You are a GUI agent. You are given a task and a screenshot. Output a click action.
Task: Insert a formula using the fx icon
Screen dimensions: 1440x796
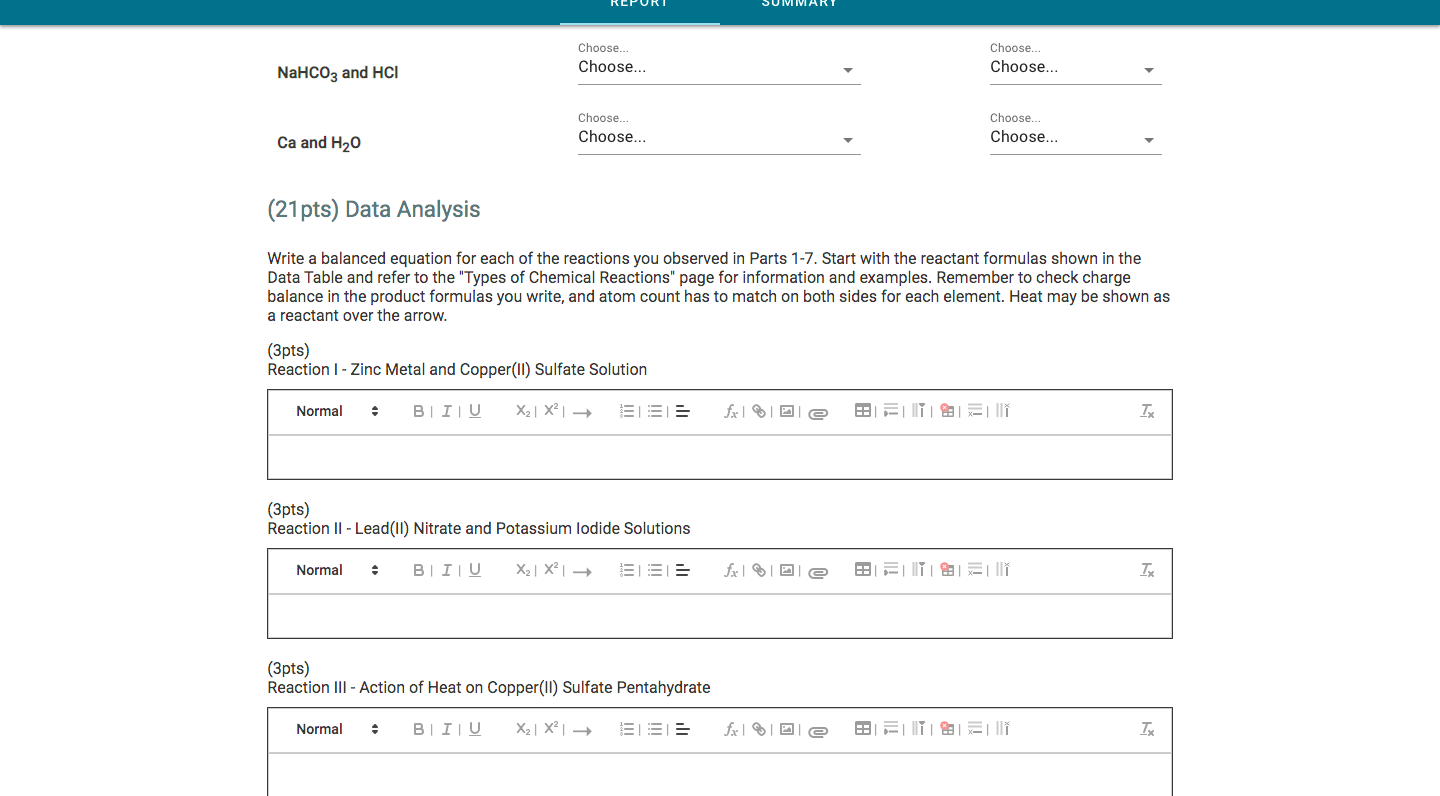tap(731, 411)
